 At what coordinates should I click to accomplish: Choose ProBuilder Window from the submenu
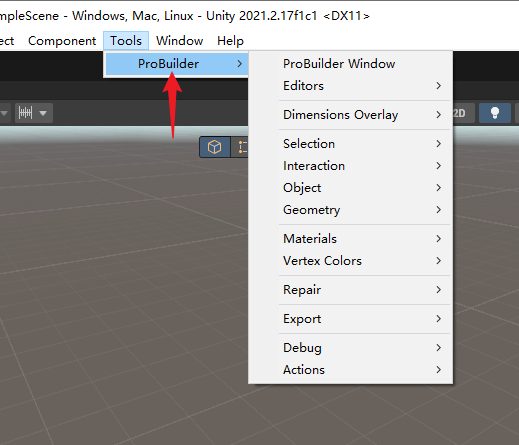pyautogui.click(x=350, y=64)
